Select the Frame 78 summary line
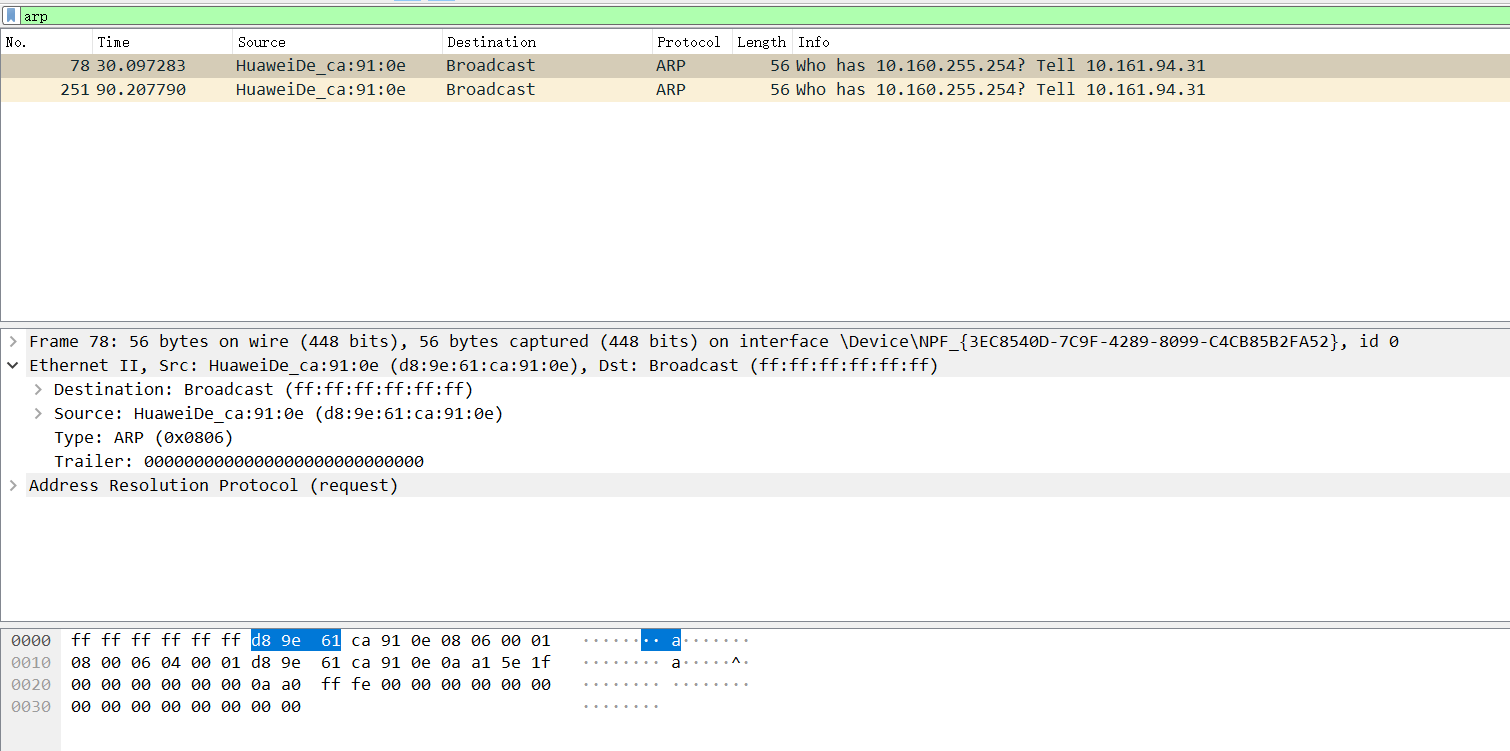 (x=714, y=342)
